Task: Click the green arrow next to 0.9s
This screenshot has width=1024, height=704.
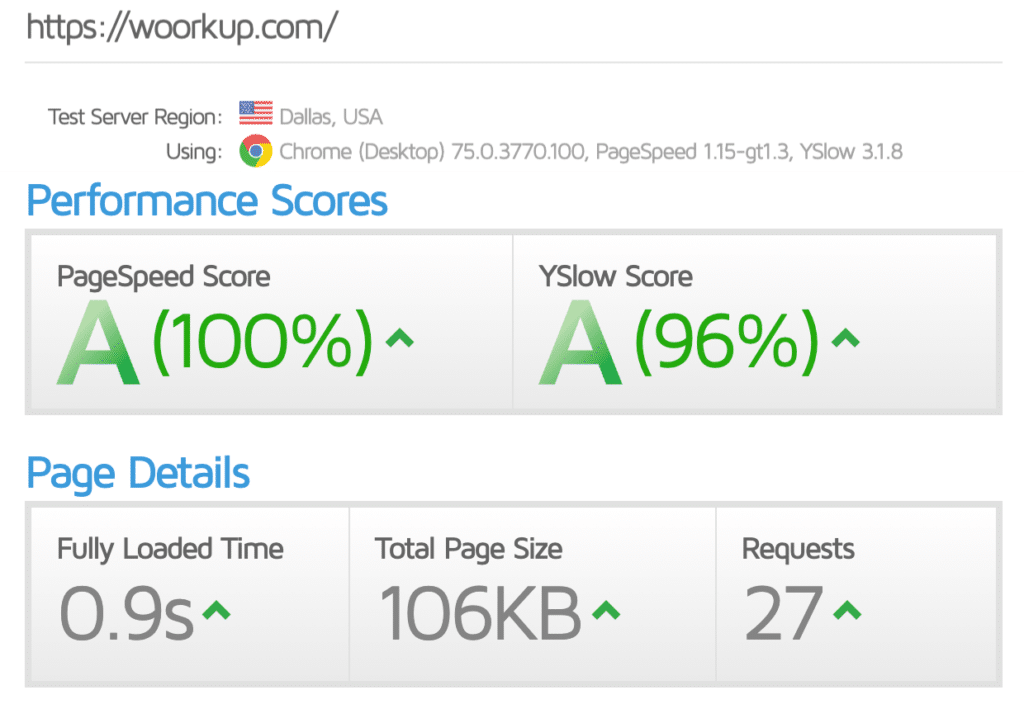Action: tap(216, 611)
